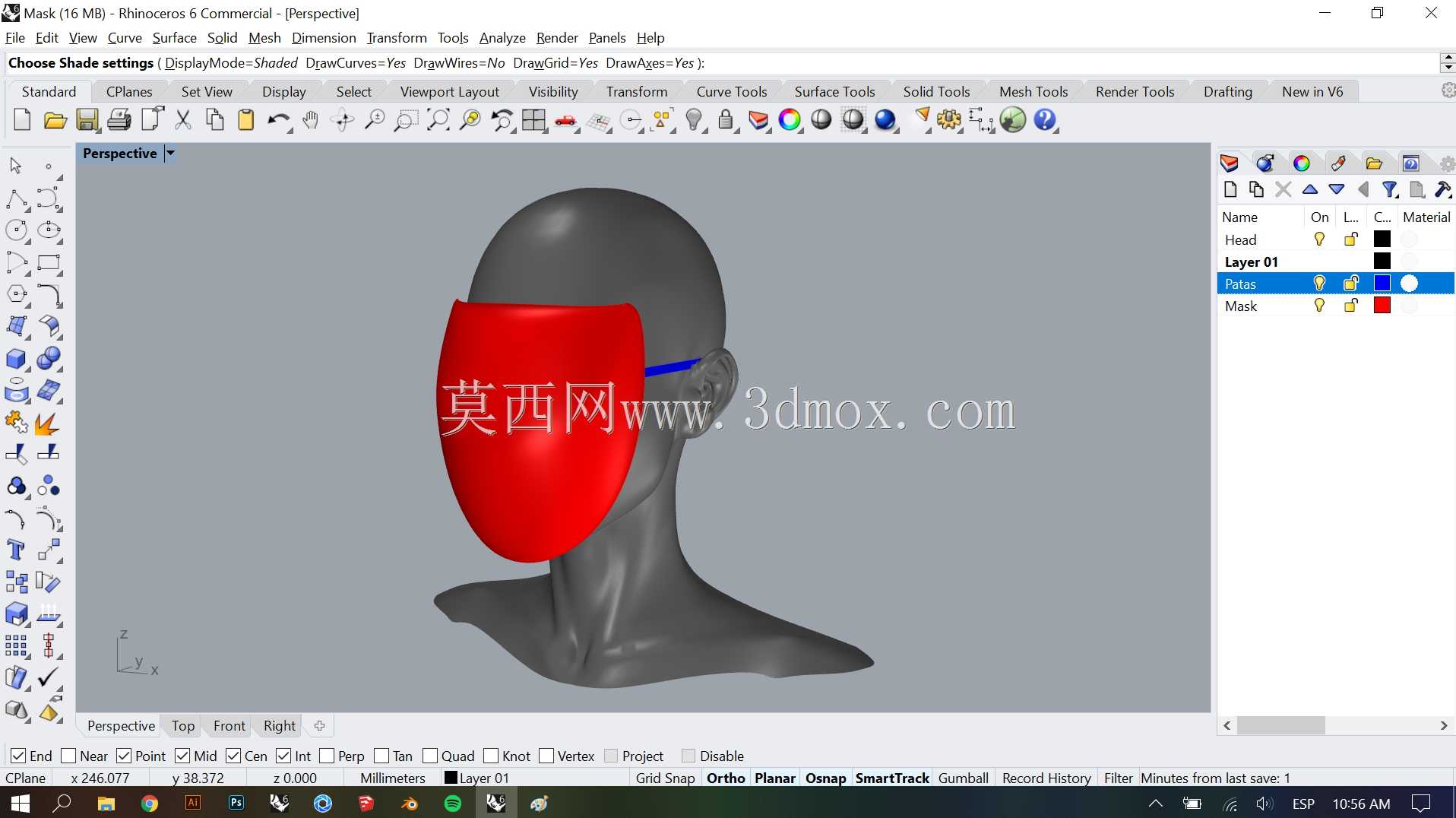Screen dimensions: 1456x818
Task: Enable the Perp osnap checkbox
Action: click(327, 756)
